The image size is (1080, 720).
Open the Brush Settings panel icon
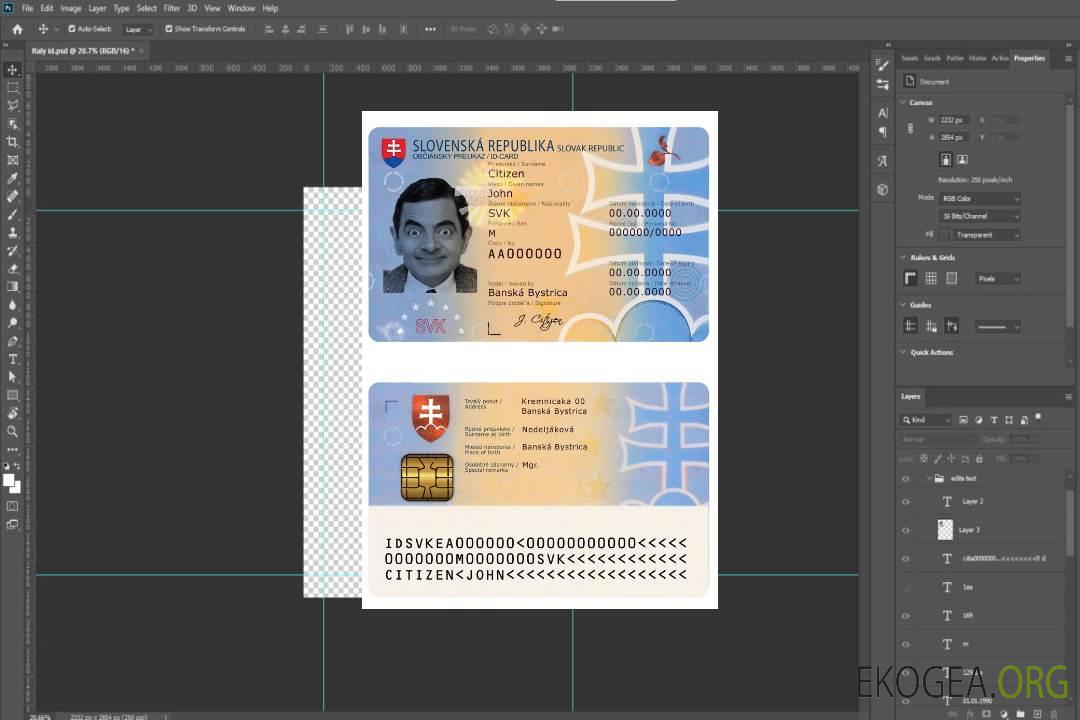(x=883, y=65)
